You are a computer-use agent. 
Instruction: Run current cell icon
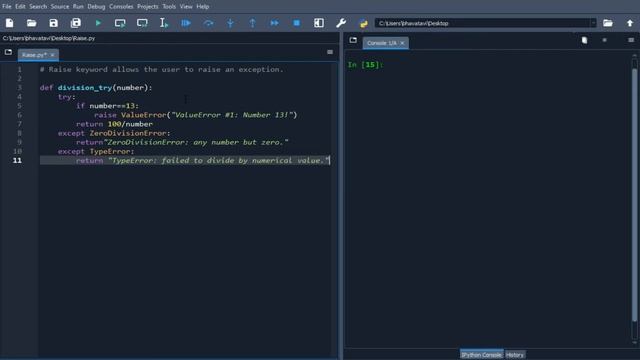tap(120, 23)
